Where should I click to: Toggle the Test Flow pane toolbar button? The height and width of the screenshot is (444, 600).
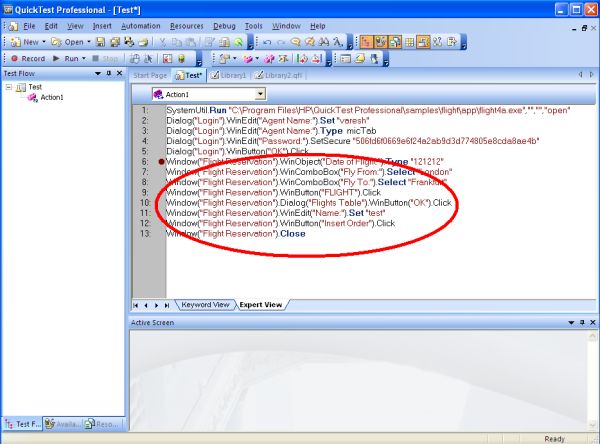coord(366,42)
